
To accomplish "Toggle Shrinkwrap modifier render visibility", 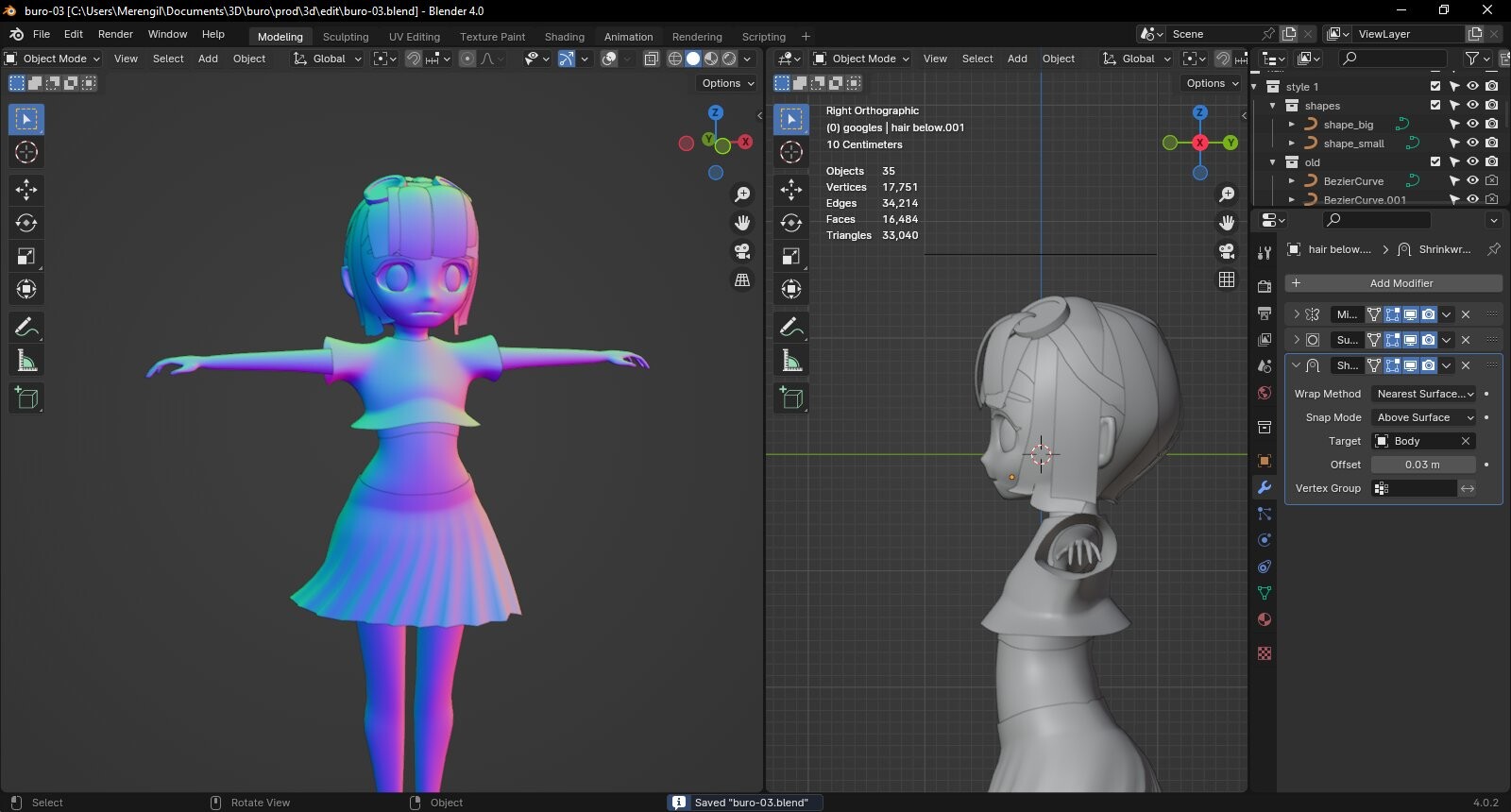I will pos(1428,365).
